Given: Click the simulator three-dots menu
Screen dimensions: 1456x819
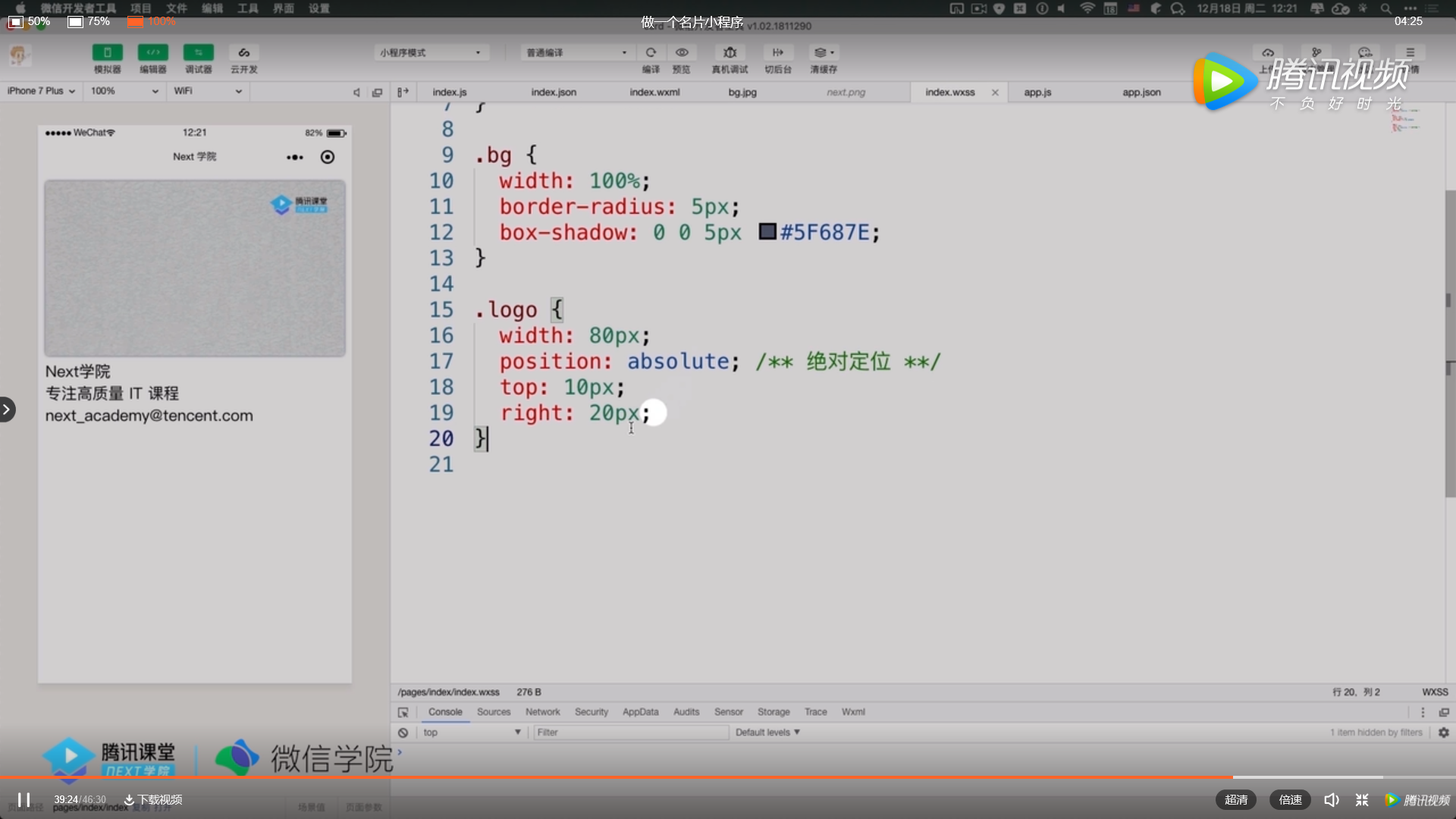Looking at the screenshot, I should [x=295, y=157].
